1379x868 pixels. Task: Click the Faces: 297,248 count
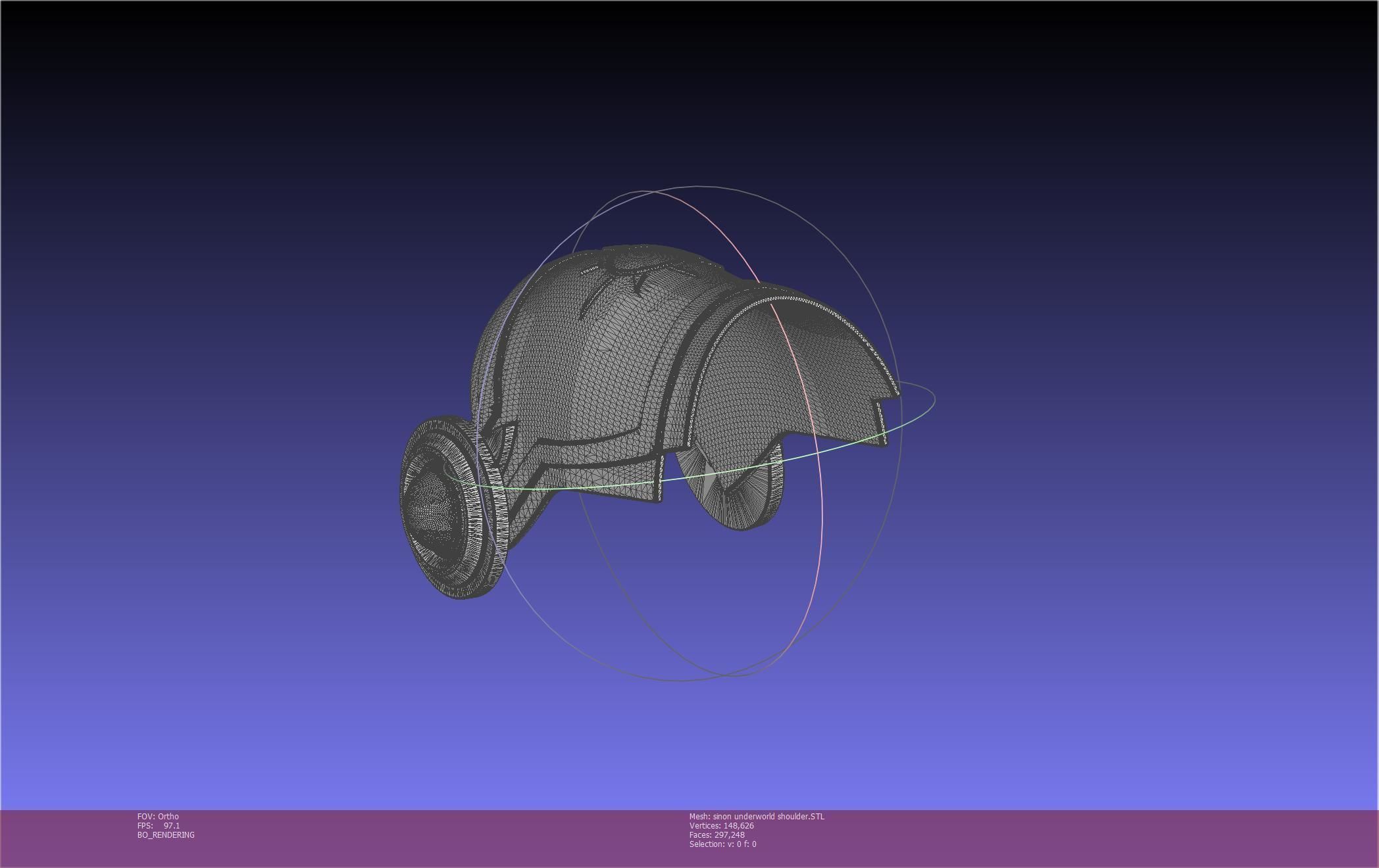point(716,834)
